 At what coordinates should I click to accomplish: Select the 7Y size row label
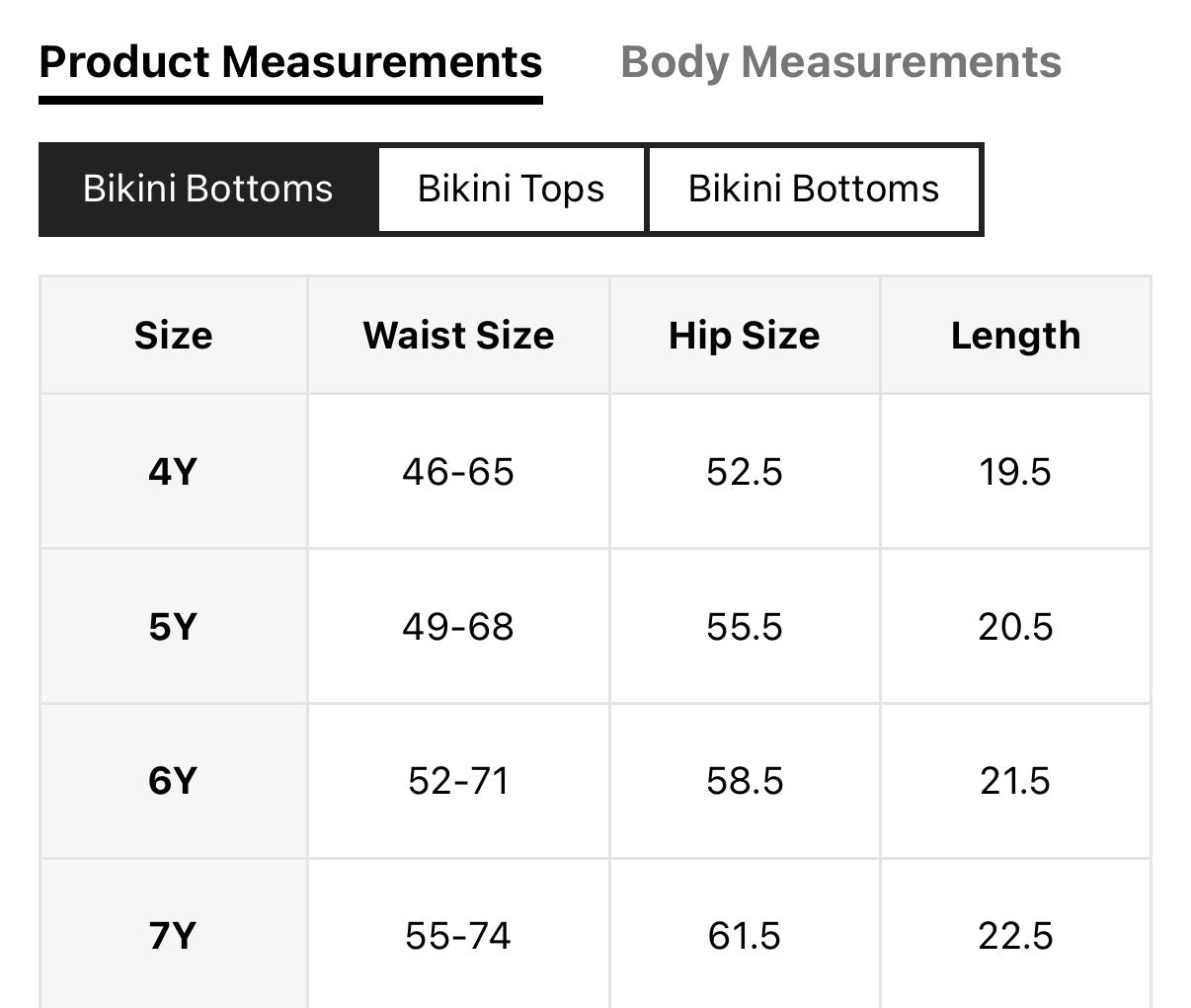pyautogui.click(x=173, y=934)
